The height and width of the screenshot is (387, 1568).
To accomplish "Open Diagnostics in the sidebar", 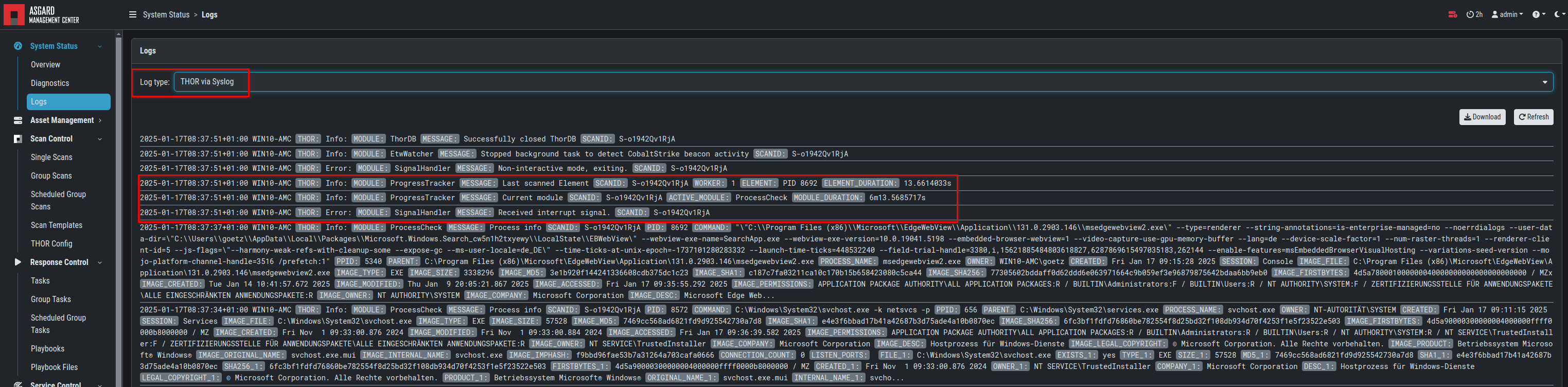I will [x=50, y=83].
